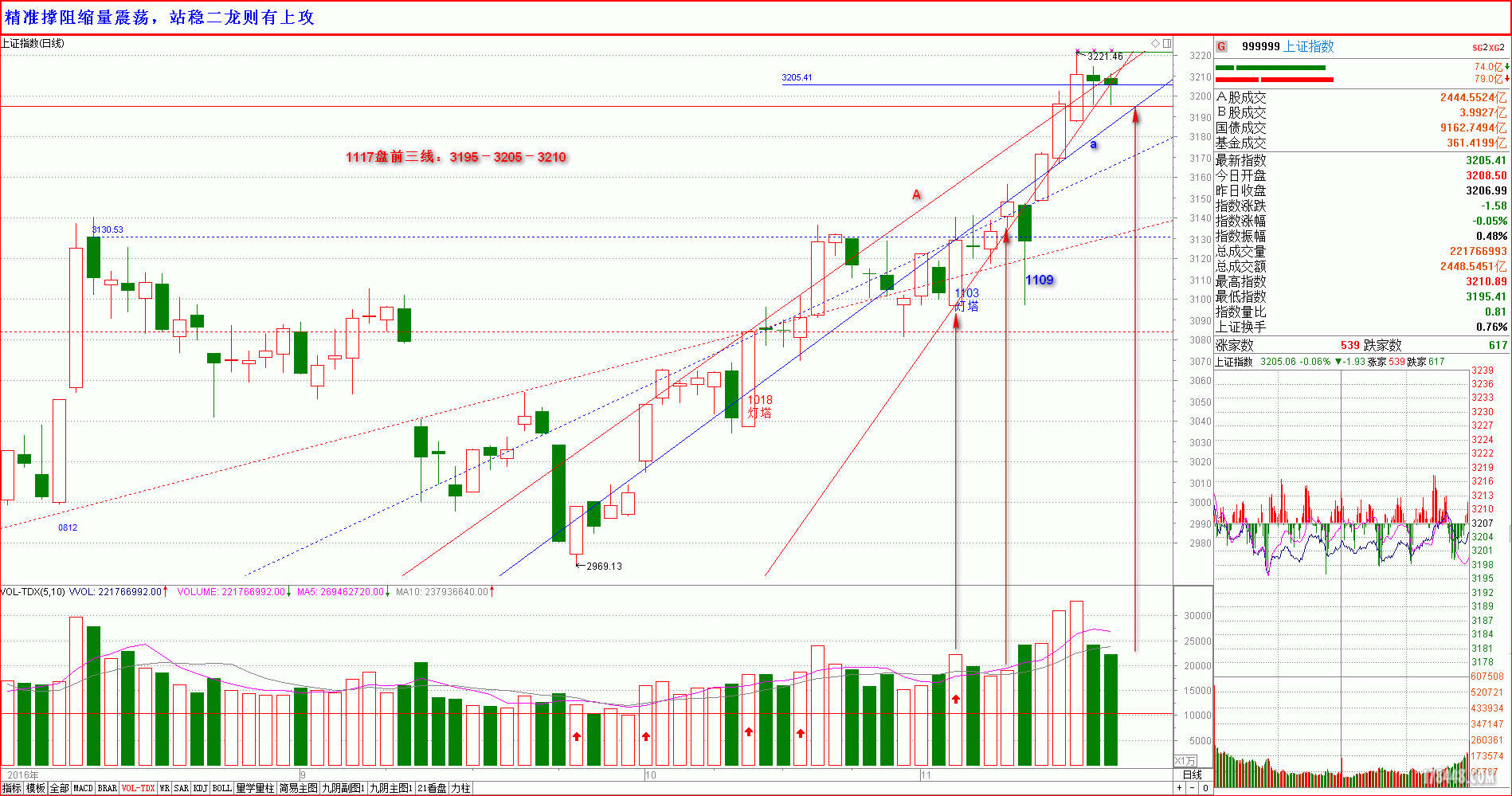Click the 今日开盘 value 3208.50

[x=1487, y=175]
